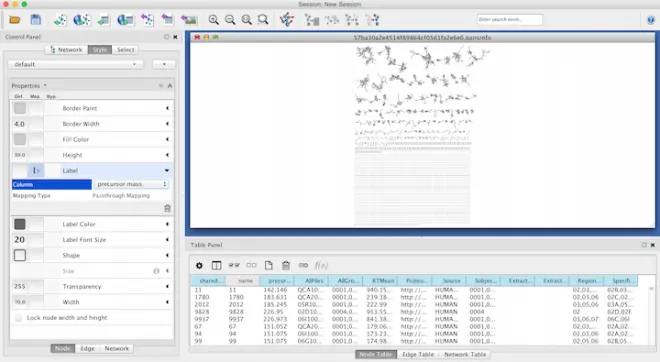Change the precursor mass column dropdown
Screen dimensions: 660x362
[x=131, y=184]
